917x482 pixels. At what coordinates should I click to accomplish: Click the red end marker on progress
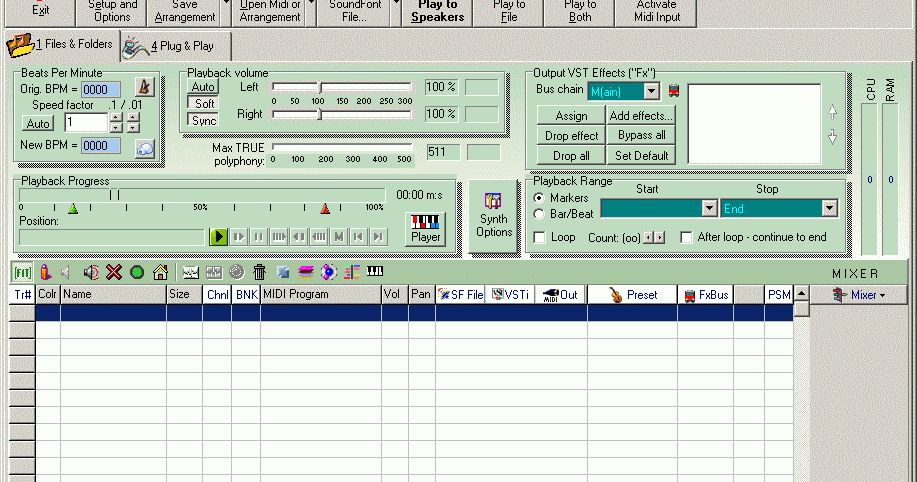pyautogui.click(x=325, y=208)
